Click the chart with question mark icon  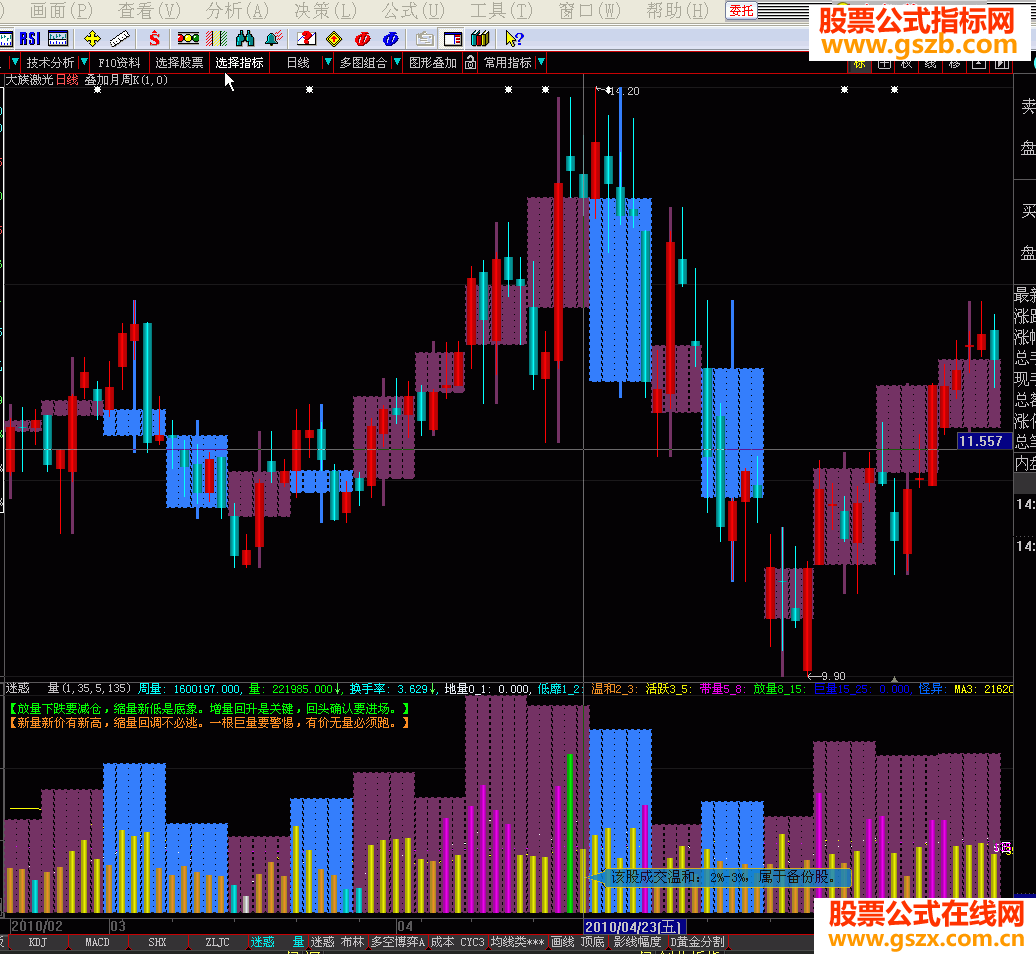(x=306, y=39)
